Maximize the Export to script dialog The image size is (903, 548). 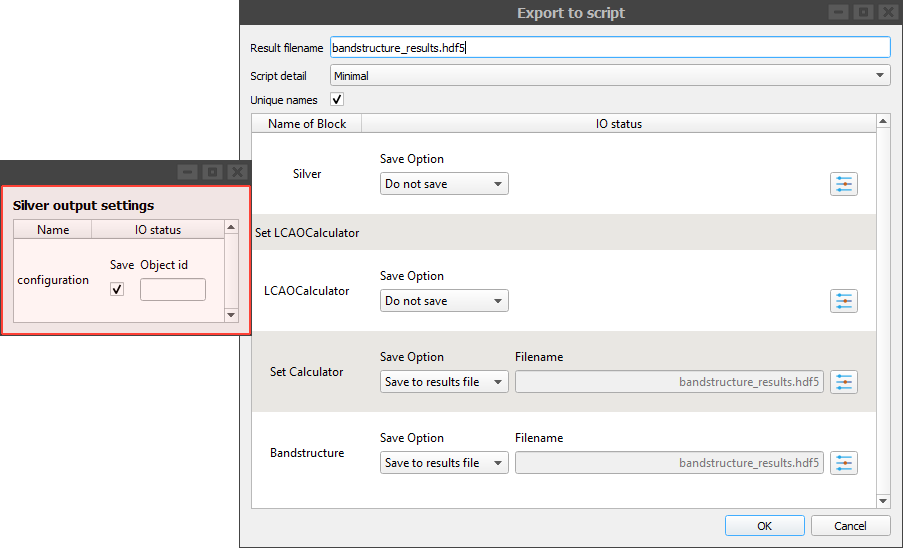point(863,12)
